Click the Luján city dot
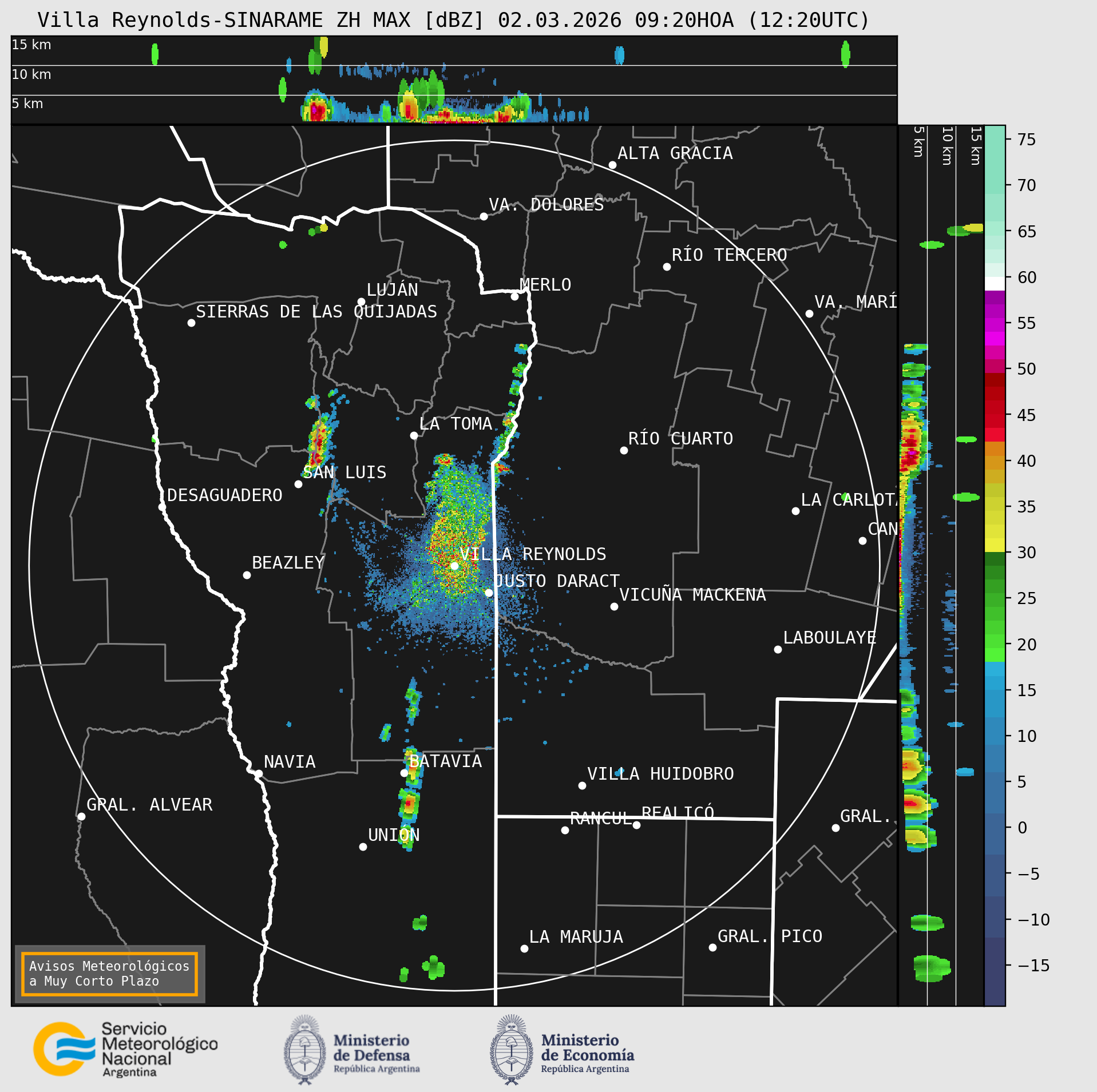 [x=361, y=301]
